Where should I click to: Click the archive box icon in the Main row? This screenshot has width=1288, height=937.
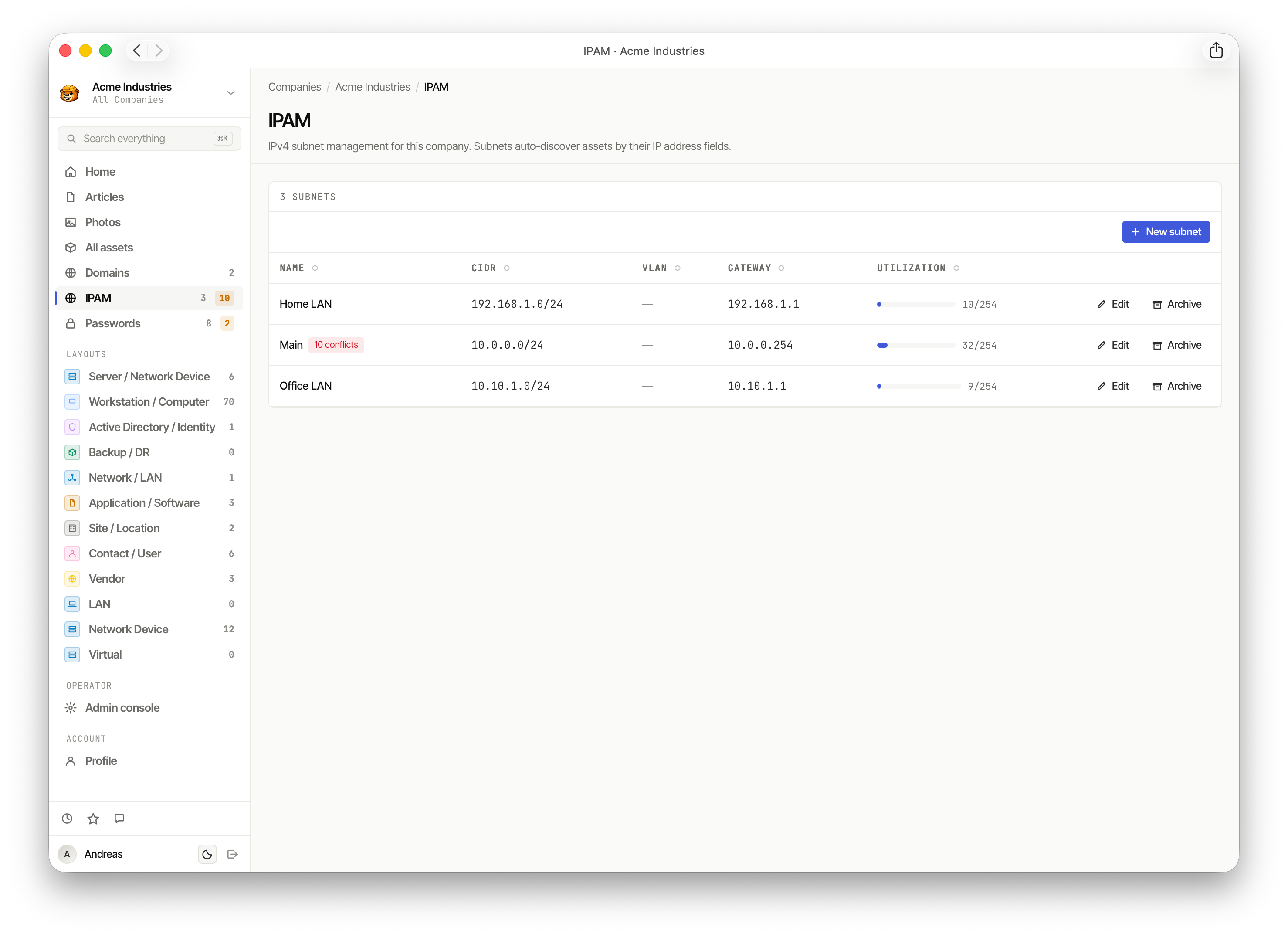[1157, 345]
